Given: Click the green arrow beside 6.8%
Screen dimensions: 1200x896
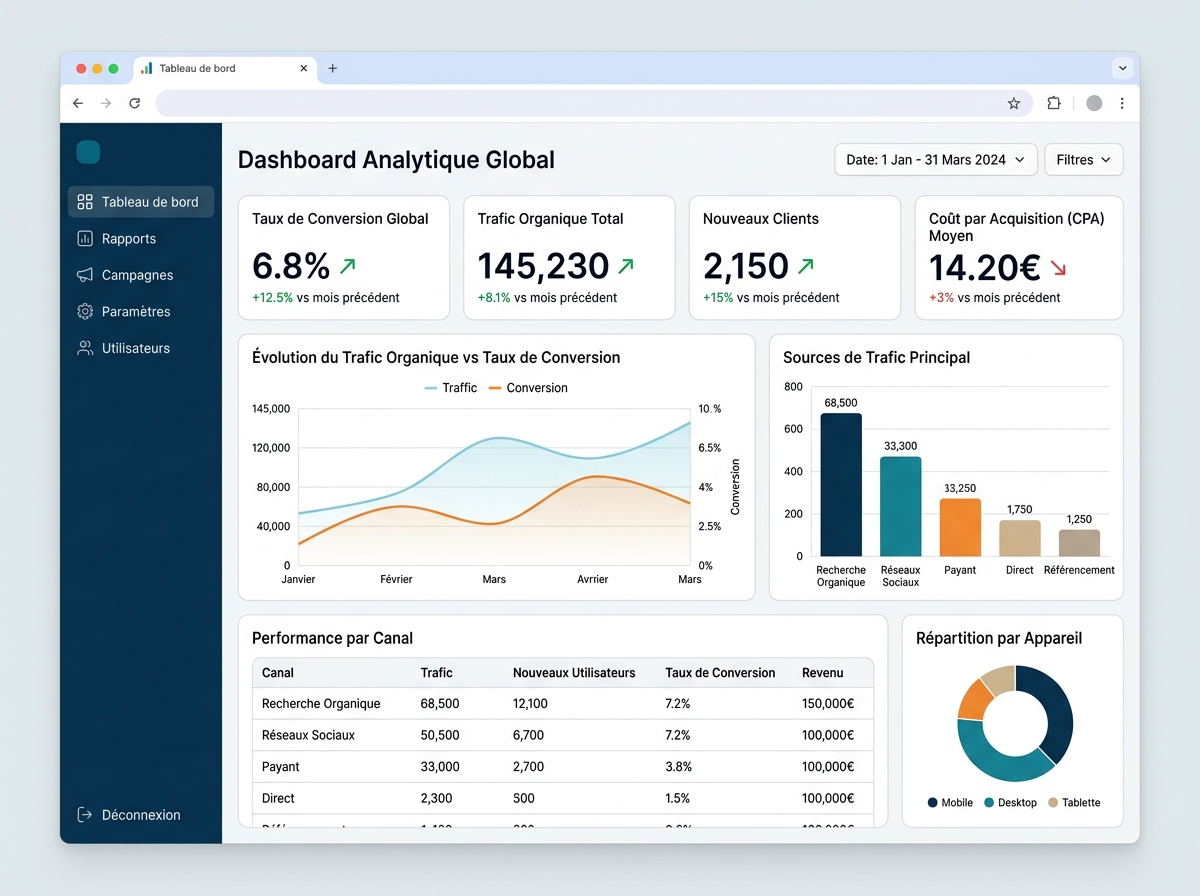Looking at the screenshot, I should pyautogui.click(x=348, y=266).
